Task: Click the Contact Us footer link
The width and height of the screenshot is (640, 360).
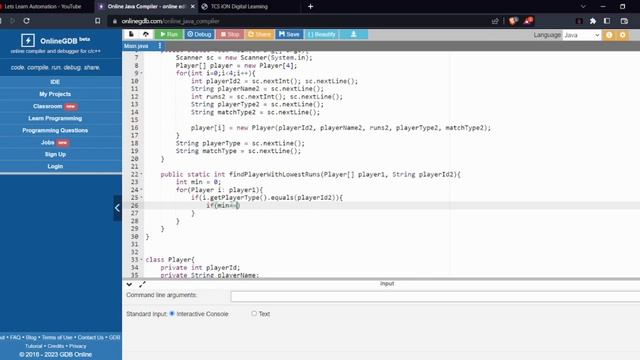Action: [x=91, y=338]
